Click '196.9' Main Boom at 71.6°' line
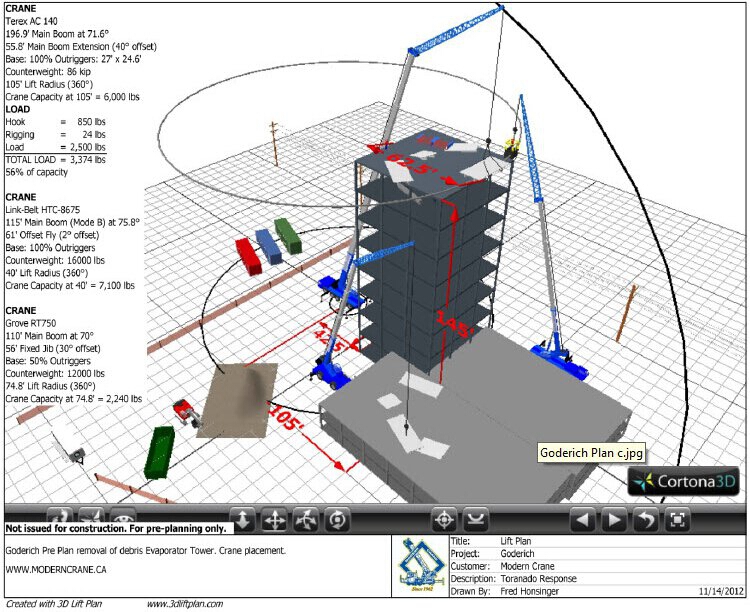Viewport: 750px width, 612px height. click(57, 33)
